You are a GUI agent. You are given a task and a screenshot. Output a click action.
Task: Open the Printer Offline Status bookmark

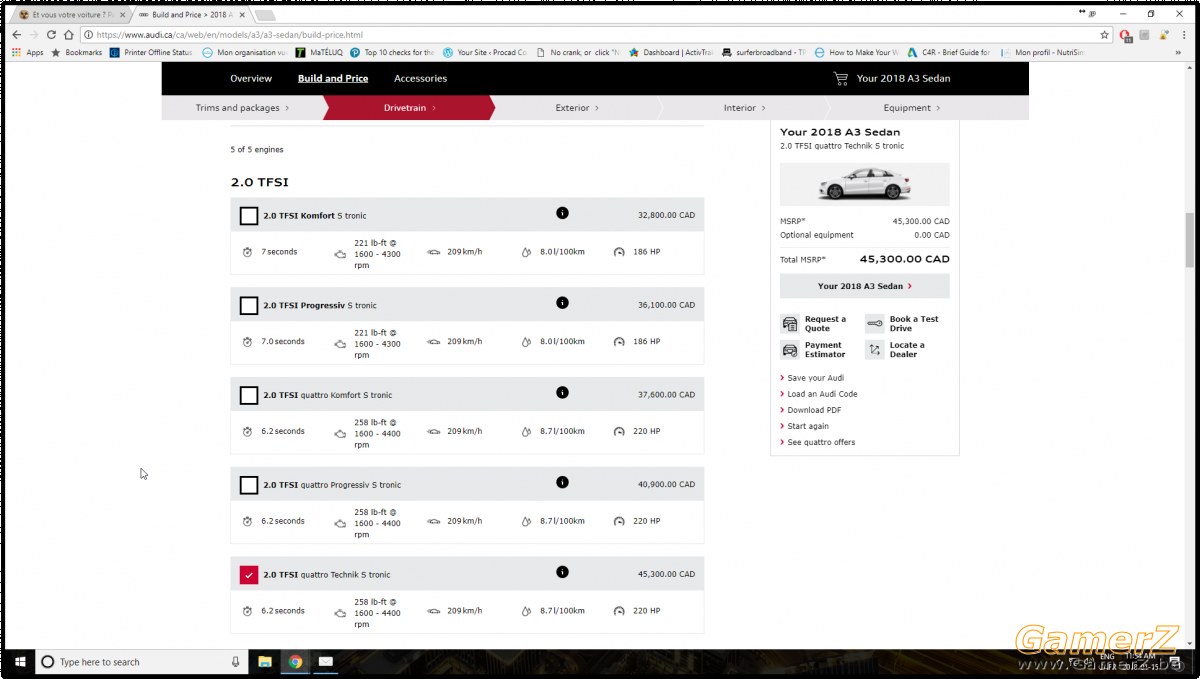click(151, 53)
